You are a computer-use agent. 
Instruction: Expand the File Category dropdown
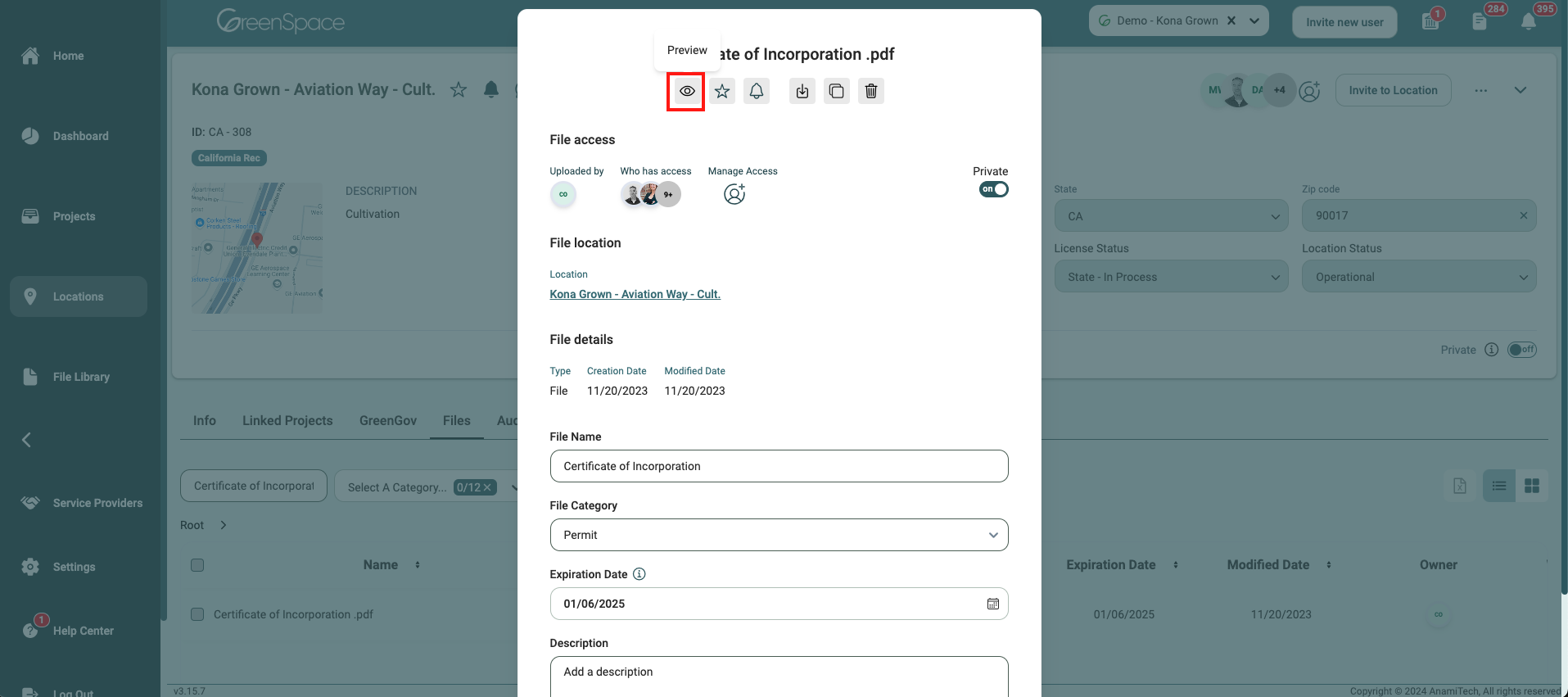pos(779,535)
